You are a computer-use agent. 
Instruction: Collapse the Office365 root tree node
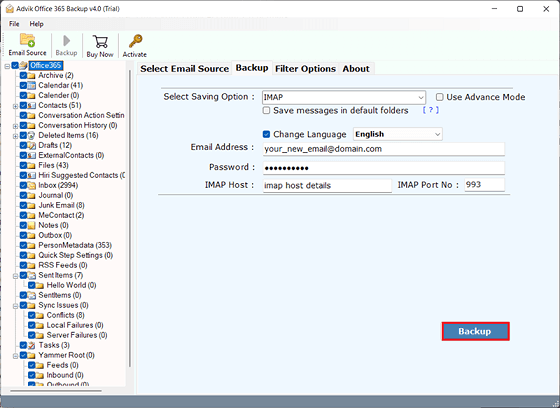click(7, 66)
